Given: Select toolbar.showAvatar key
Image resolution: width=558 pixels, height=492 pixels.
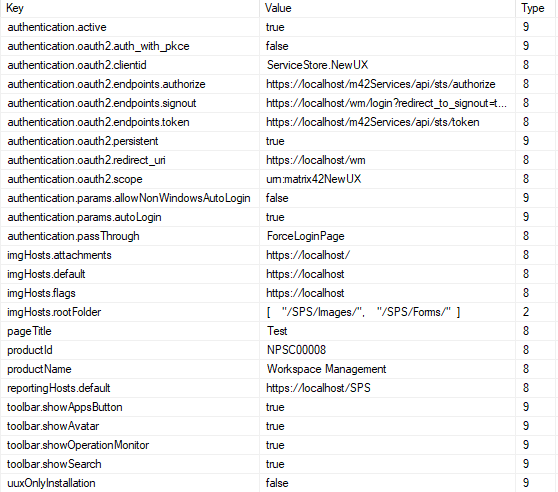Looking at the screenshot, I should (x=53, y=426).
